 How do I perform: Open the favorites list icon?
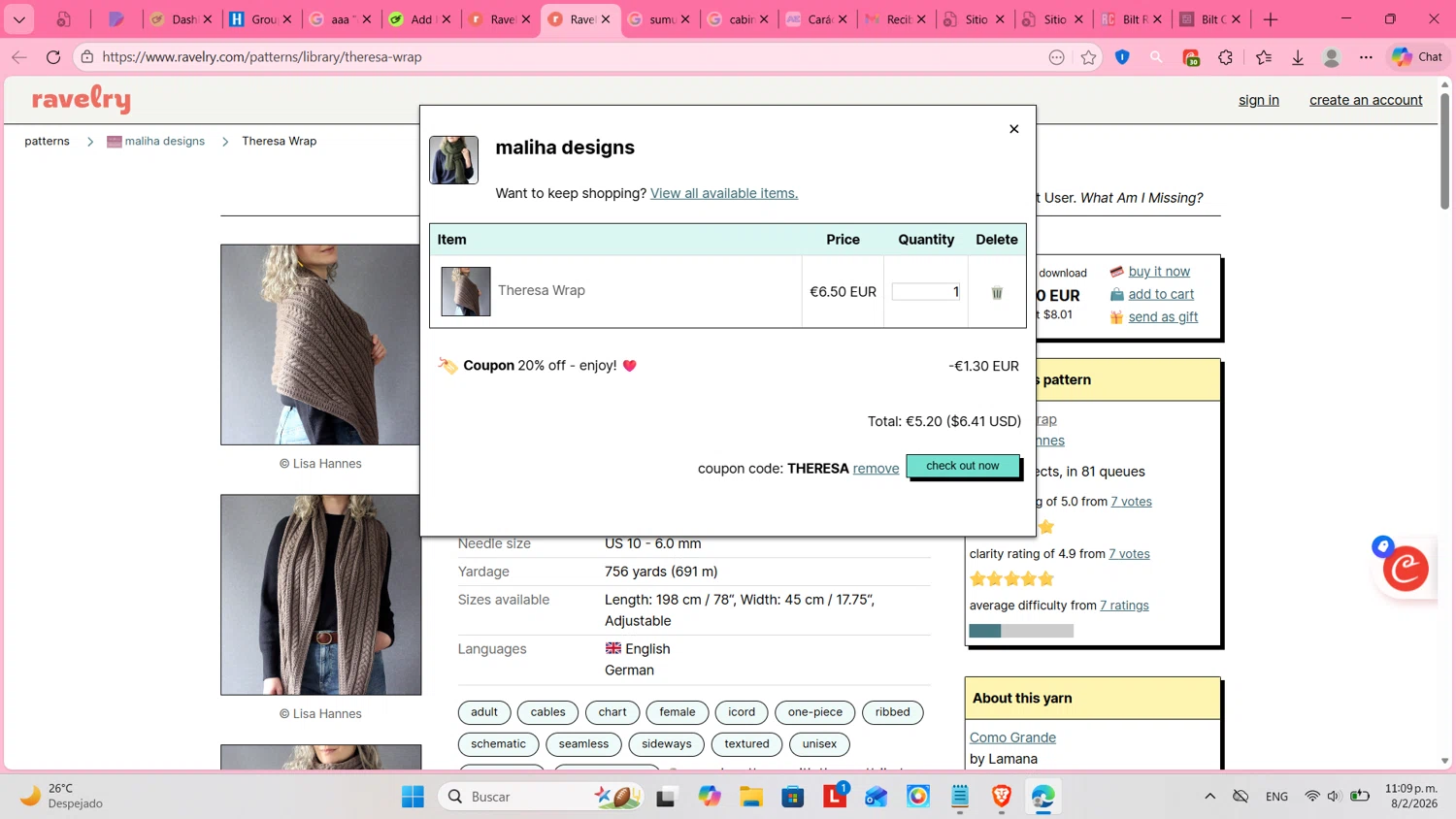click(x=1263, y=57)
